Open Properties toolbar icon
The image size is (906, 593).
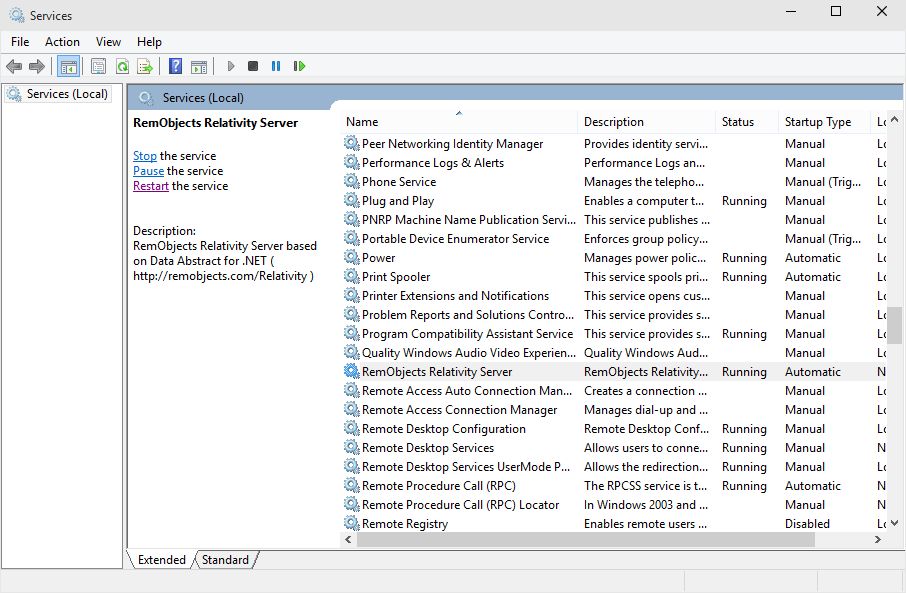click(x=98, y=66)
